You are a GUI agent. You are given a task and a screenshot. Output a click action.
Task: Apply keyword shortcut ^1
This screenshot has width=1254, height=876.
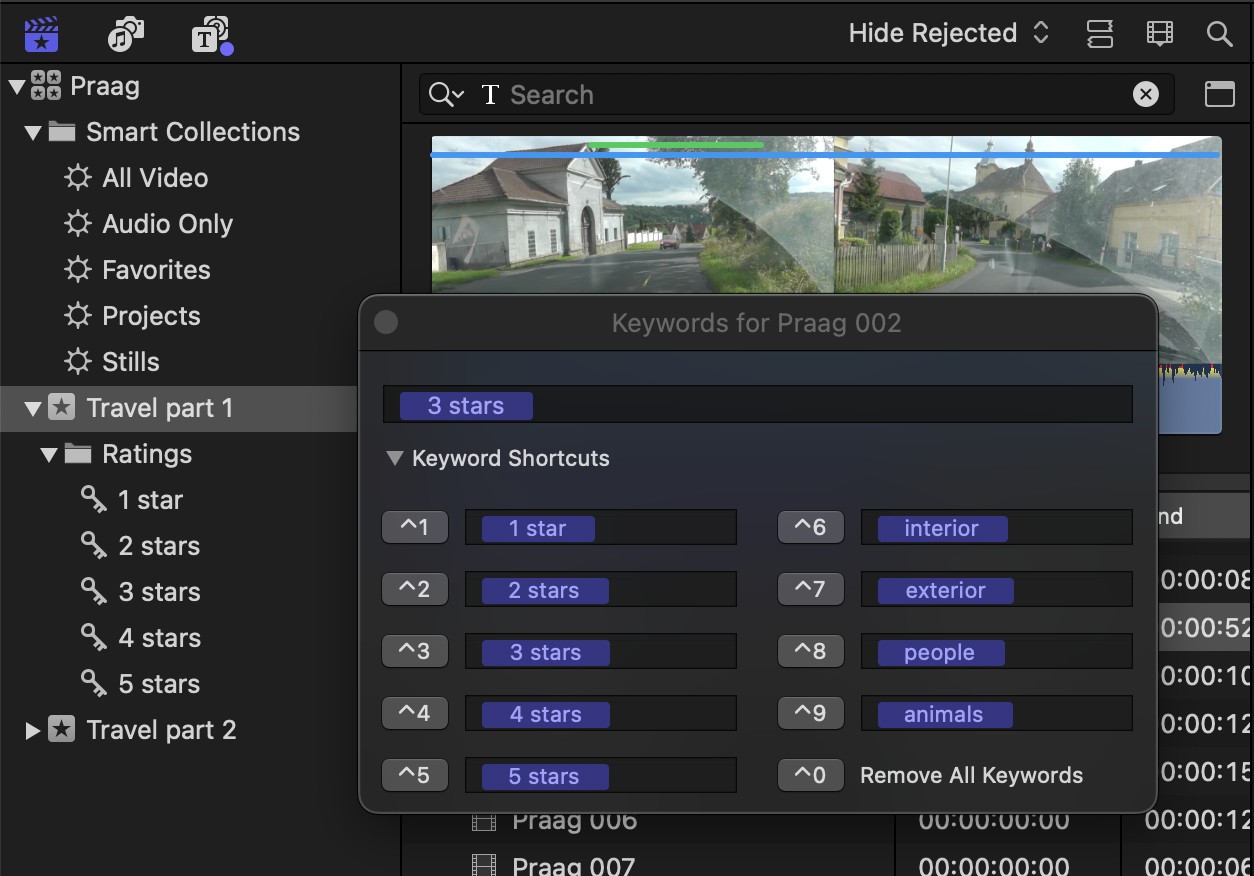pos(415,527)
